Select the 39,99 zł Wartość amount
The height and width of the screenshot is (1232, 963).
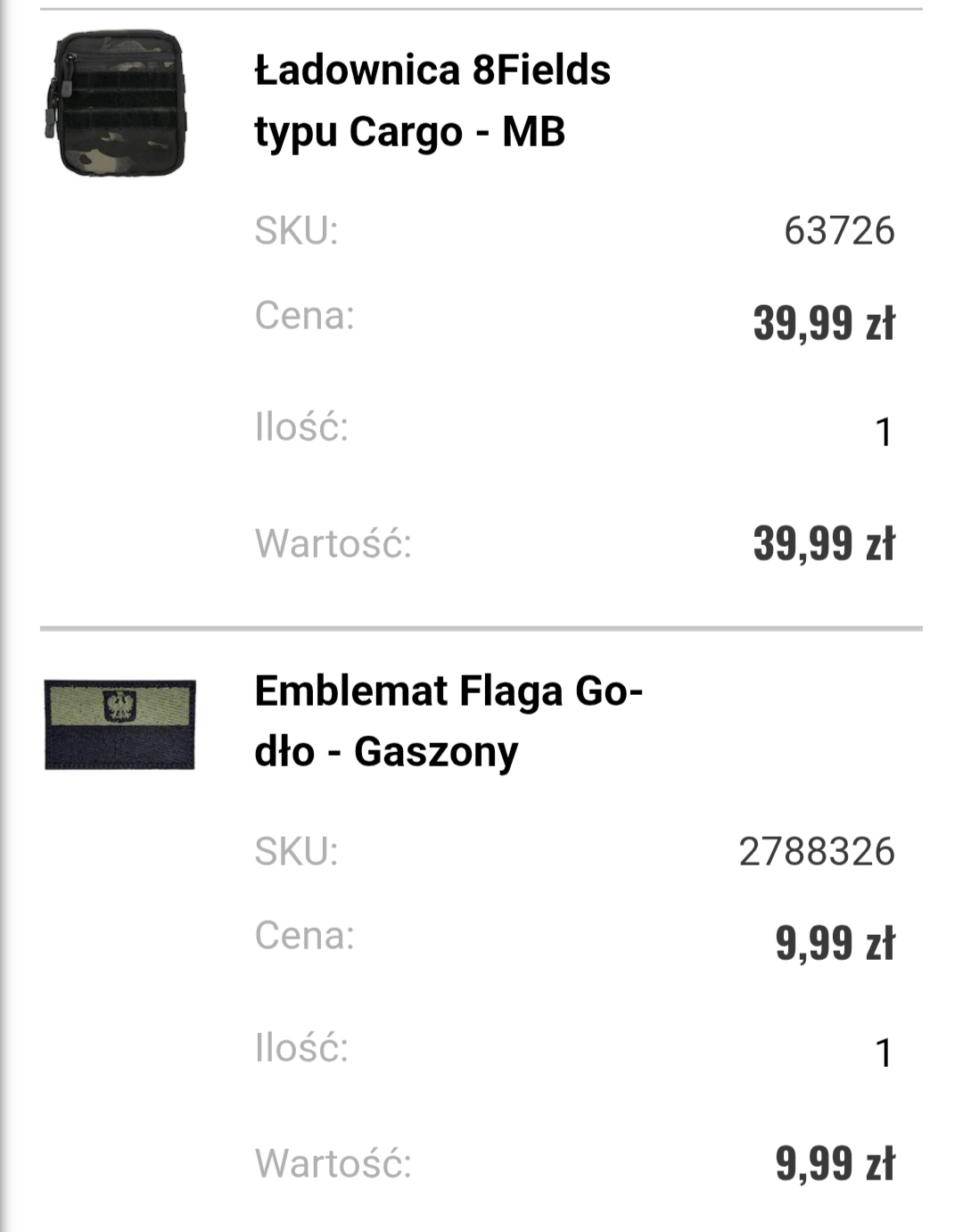pos(823,543)
